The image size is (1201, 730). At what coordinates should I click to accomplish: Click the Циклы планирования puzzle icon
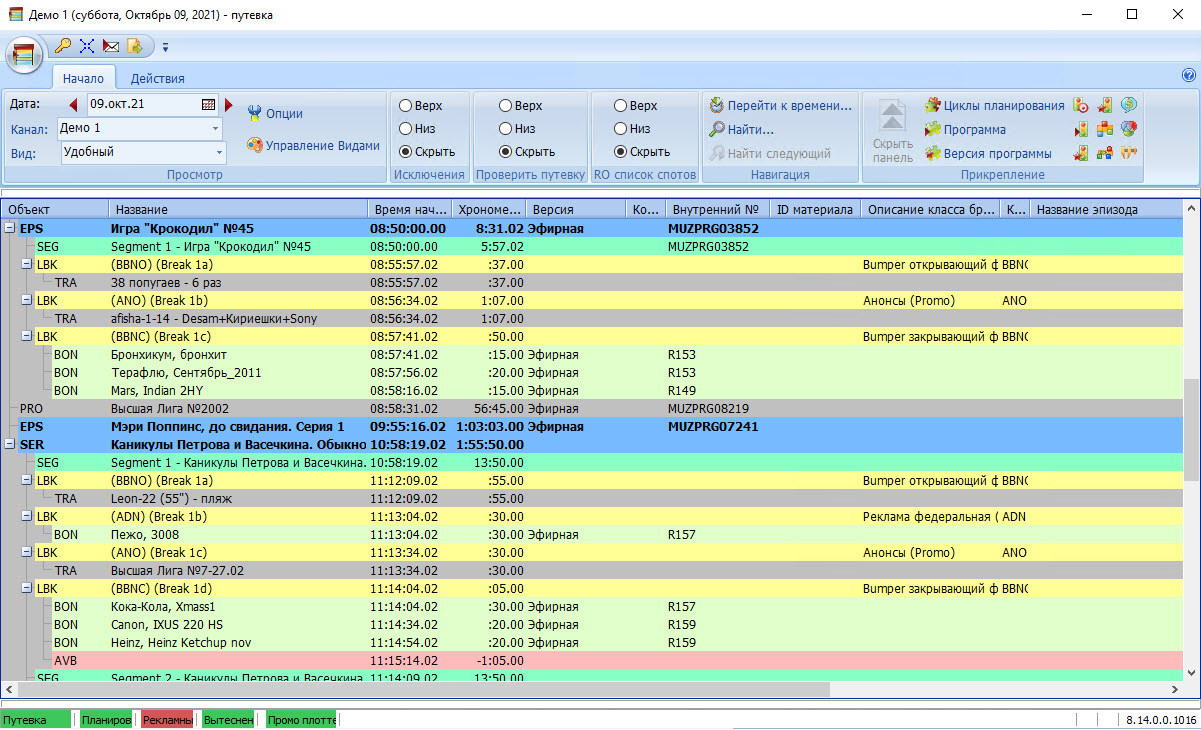coord(935,103)
